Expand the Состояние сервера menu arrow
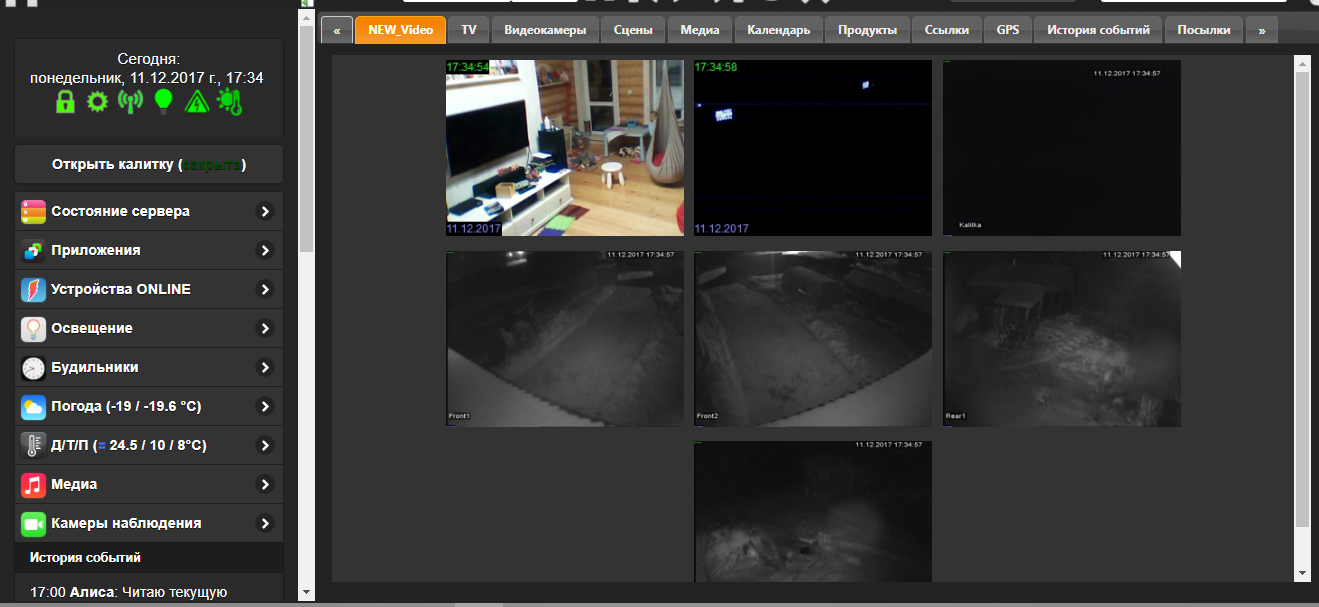 [265, 212]
